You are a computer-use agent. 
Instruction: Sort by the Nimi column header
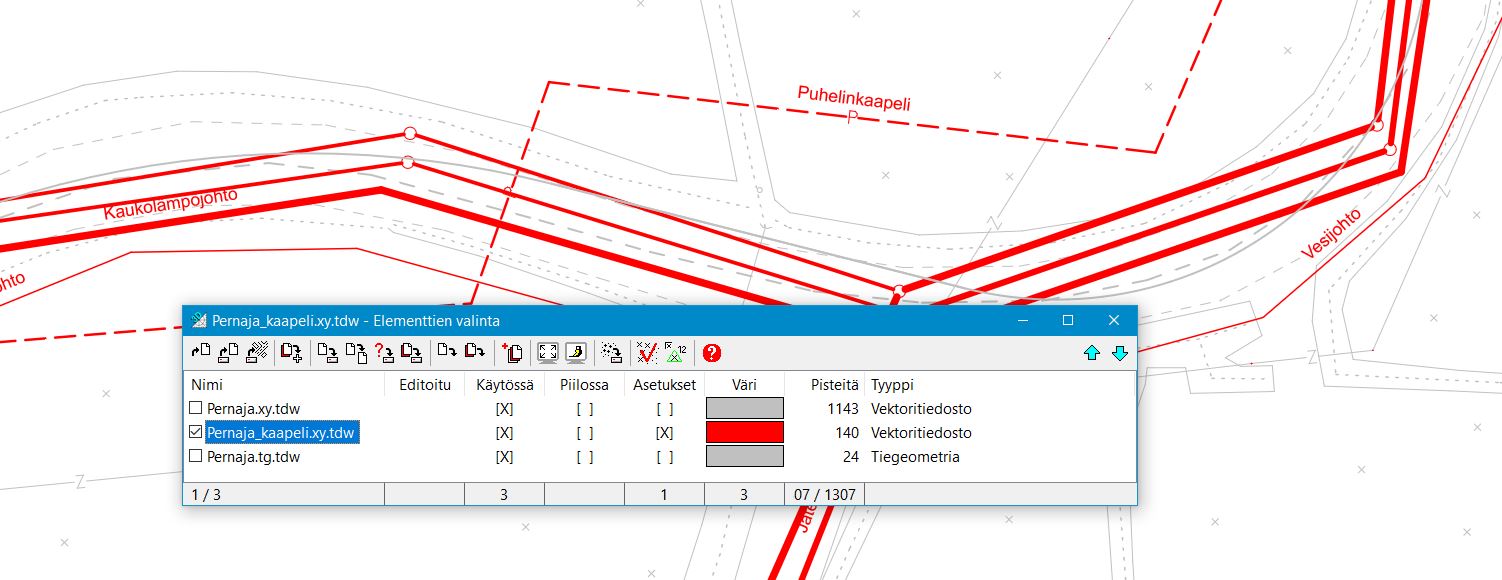tap(207, 385)
